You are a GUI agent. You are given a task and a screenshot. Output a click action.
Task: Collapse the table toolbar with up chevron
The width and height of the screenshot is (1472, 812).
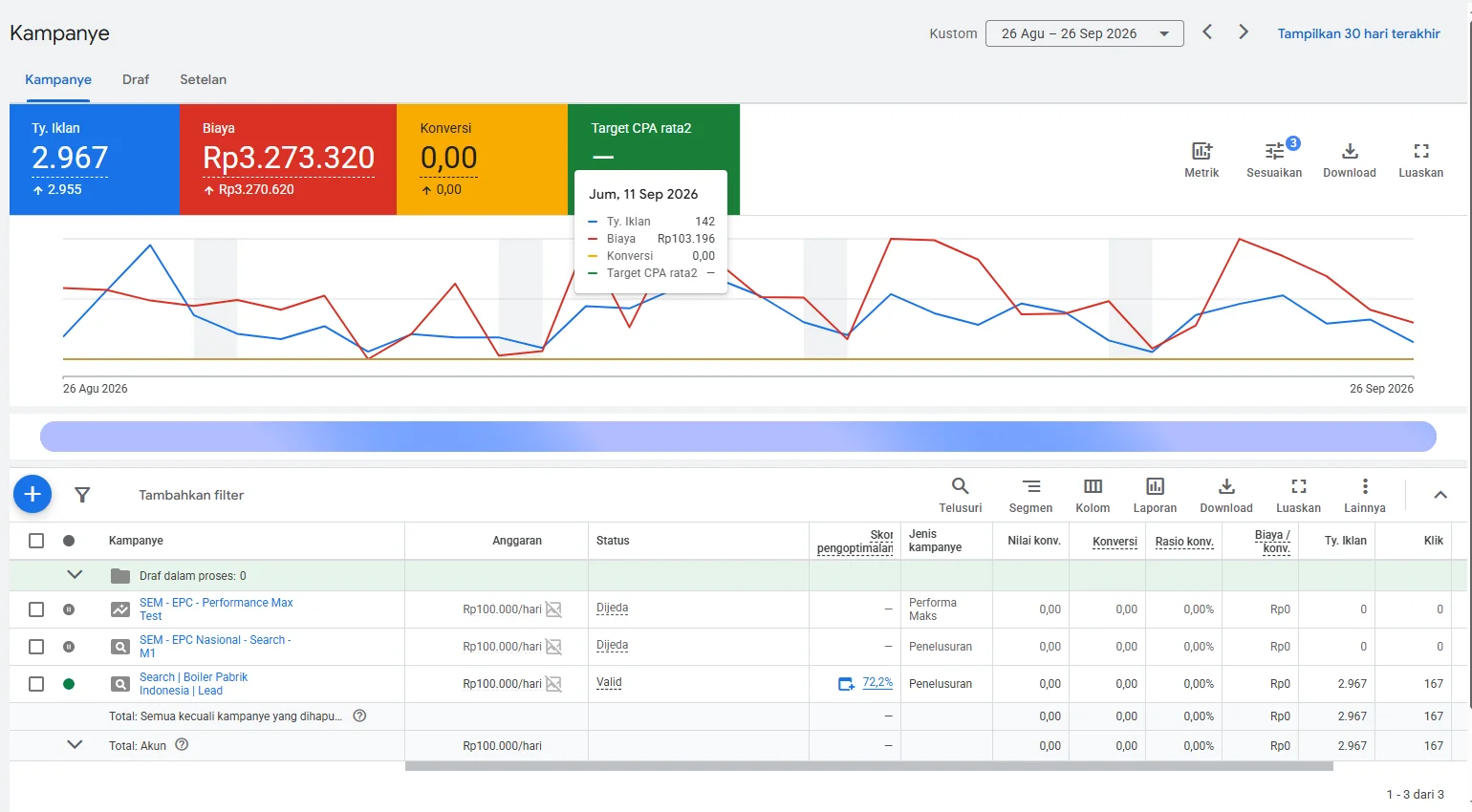pos(1440,495)
